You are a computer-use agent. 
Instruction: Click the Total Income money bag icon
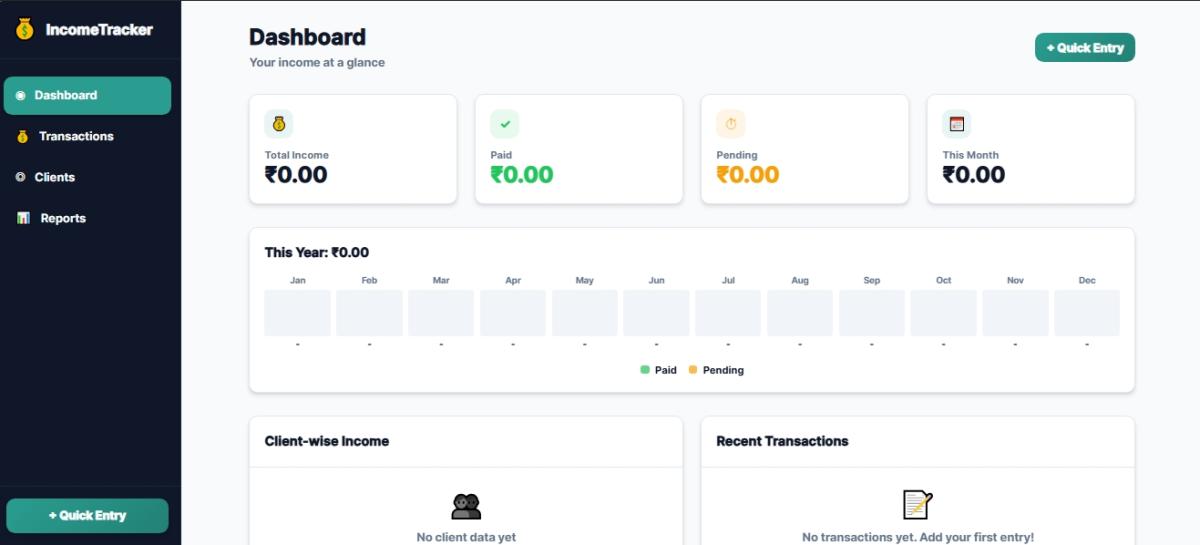(279, 124)
